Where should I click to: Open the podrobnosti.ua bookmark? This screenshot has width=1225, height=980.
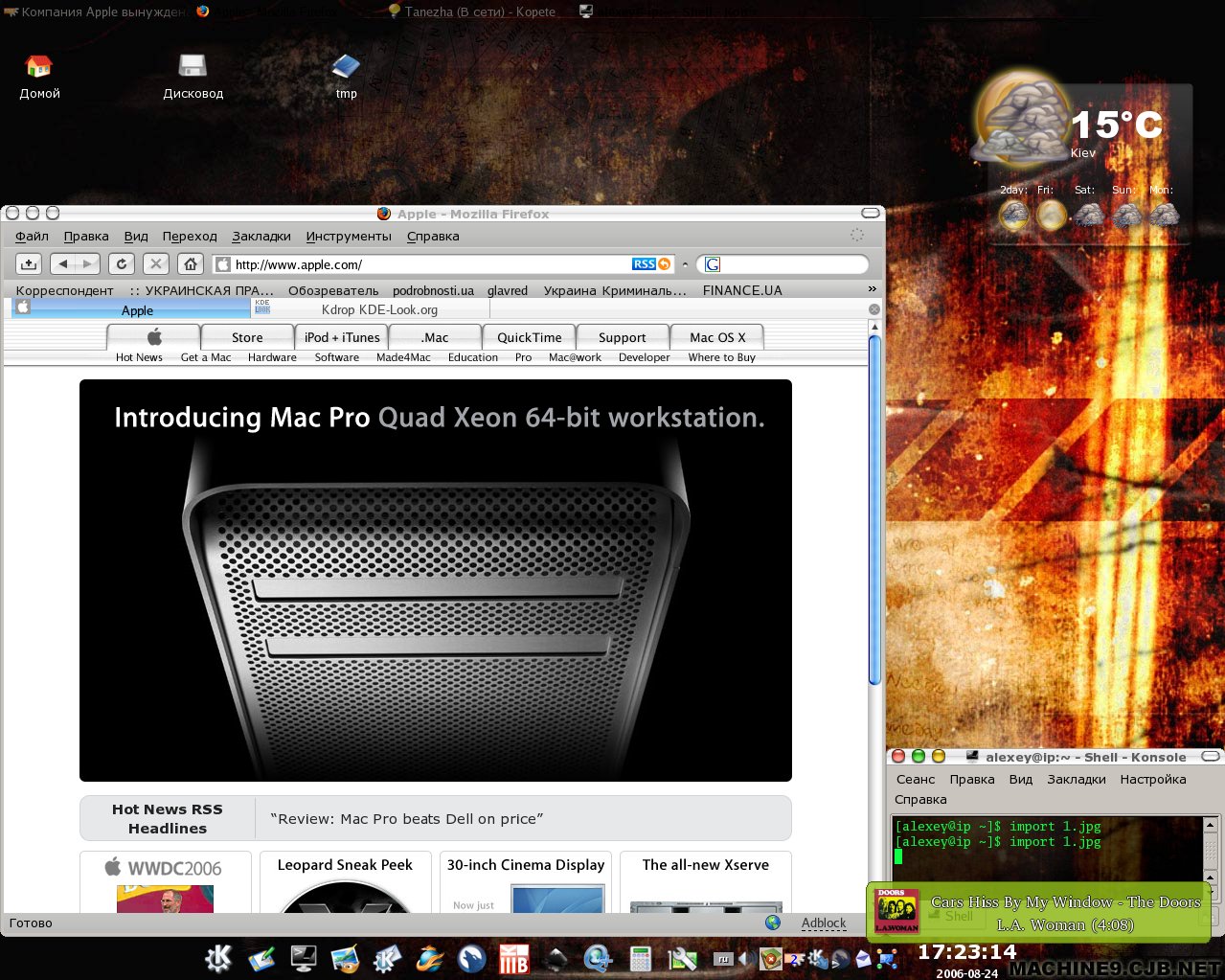(433, 290)
